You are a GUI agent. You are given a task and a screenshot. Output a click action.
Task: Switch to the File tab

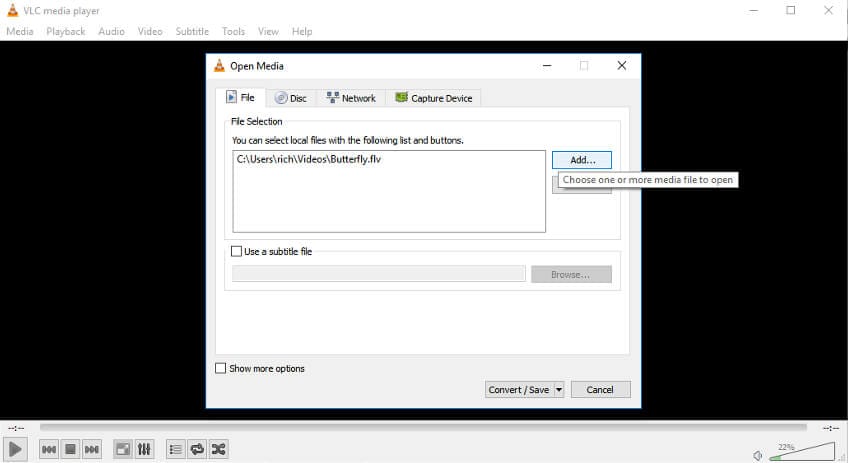[x=241, y=97]
